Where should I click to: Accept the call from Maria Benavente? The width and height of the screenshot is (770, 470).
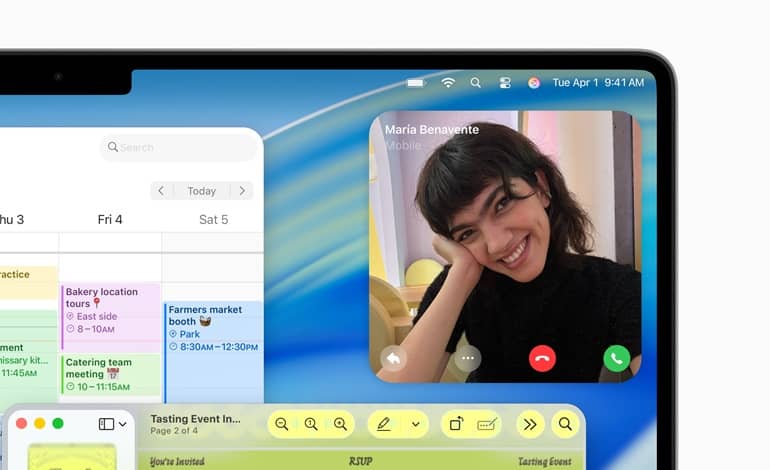pyautogui.click(x=617, y=359)
